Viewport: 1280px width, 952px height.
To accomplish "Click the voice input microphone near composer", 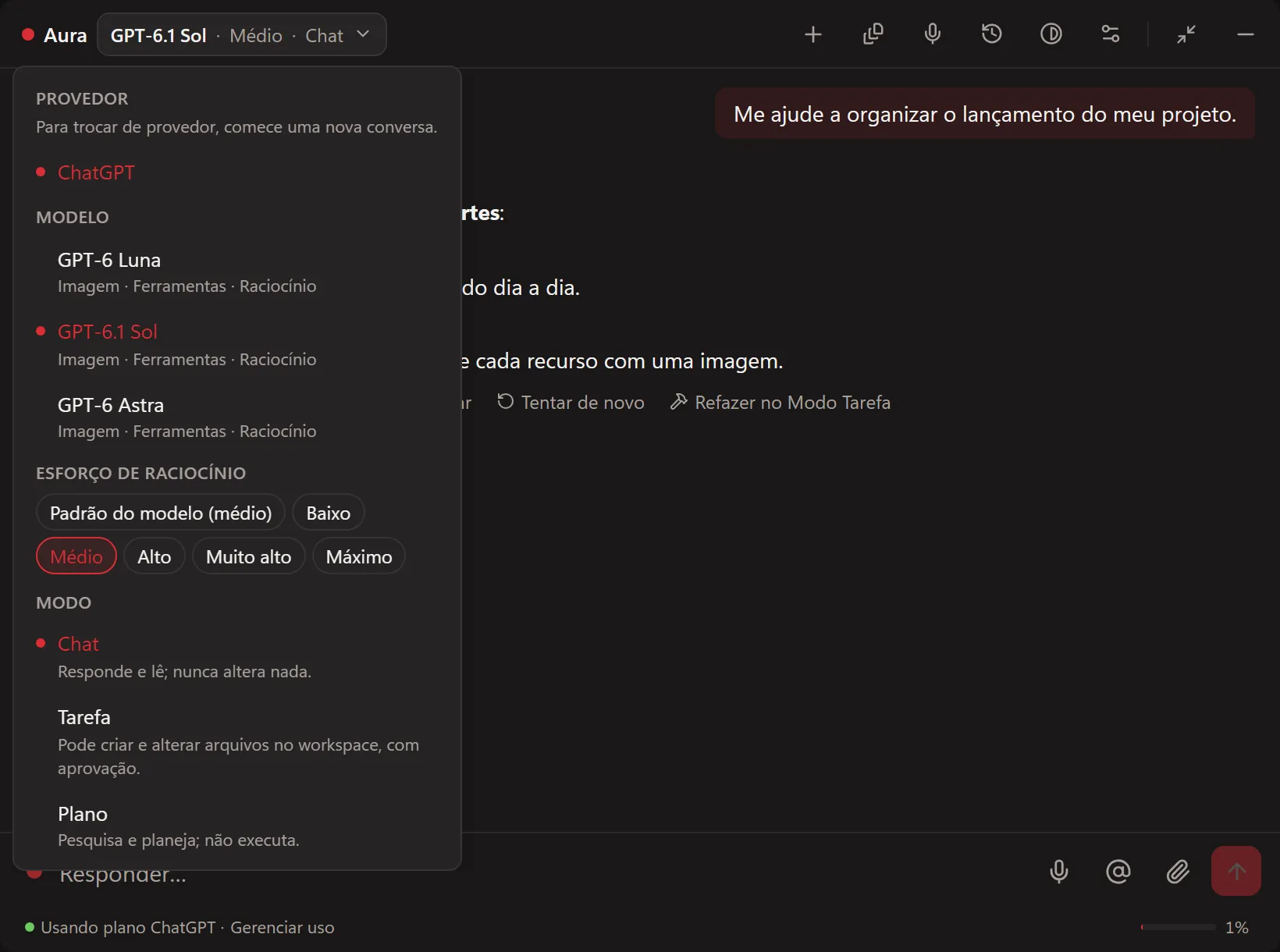I will tap(1059, 871).
